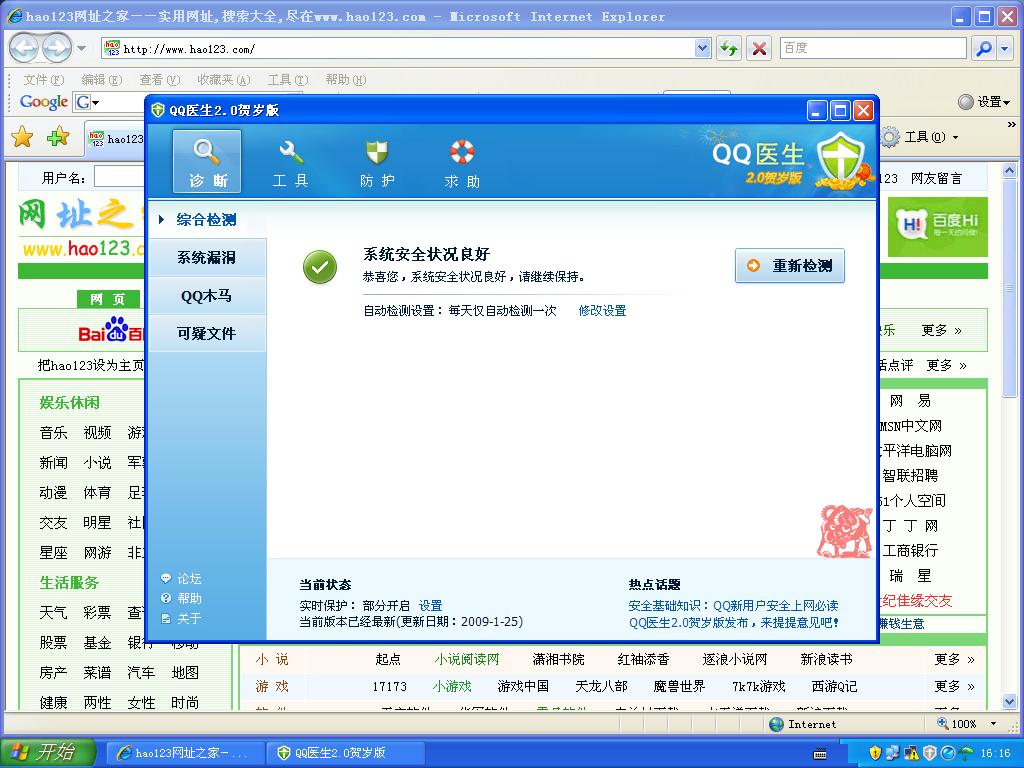The width and height of the screenshot is (1024, 768).
Task: Open the 帮助(H) menu in IE
Action: click(345, 80)
